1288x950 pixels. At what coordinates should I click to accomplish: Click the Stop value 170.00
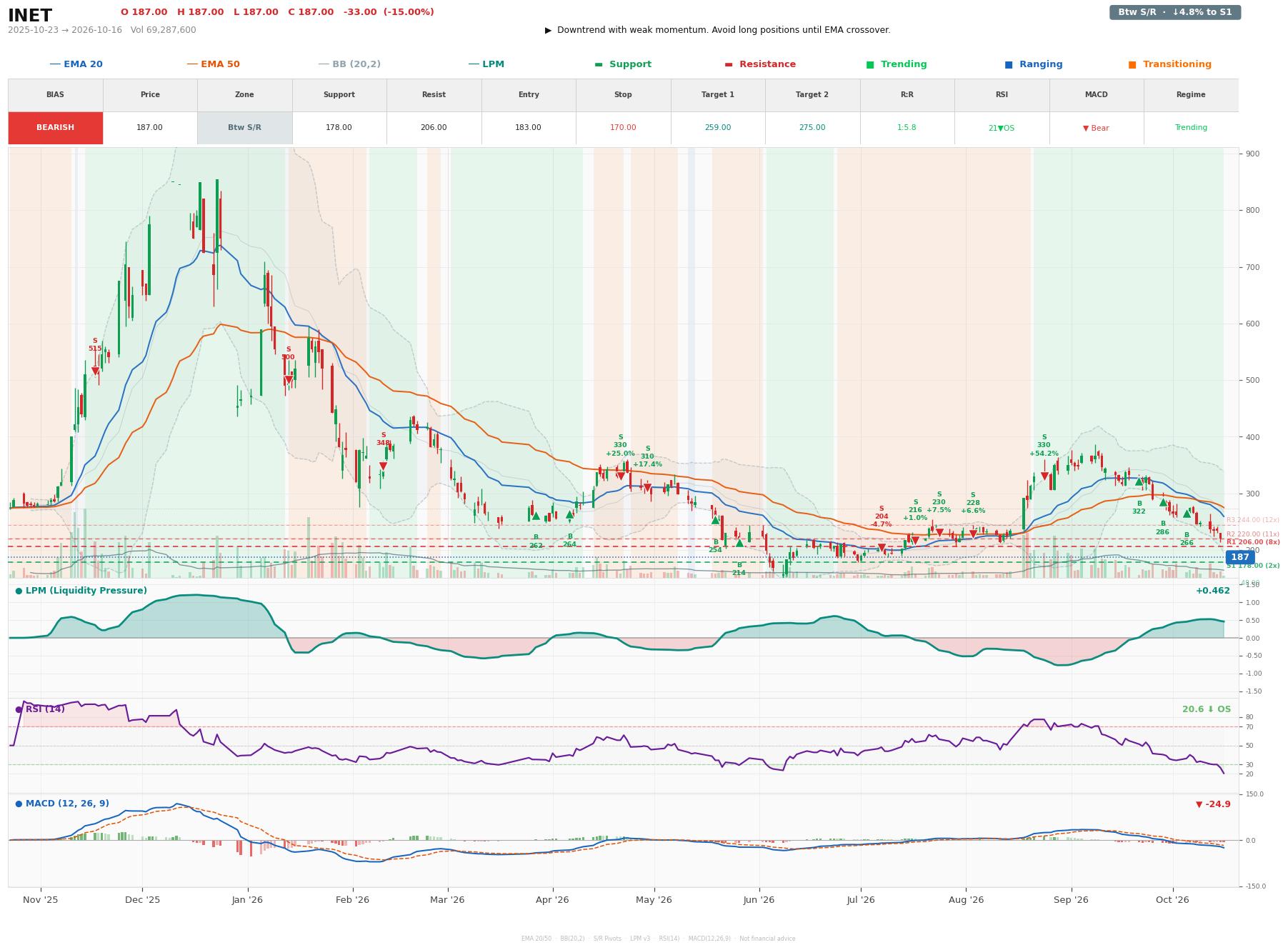pyautogui.click(x=623, y=128)
